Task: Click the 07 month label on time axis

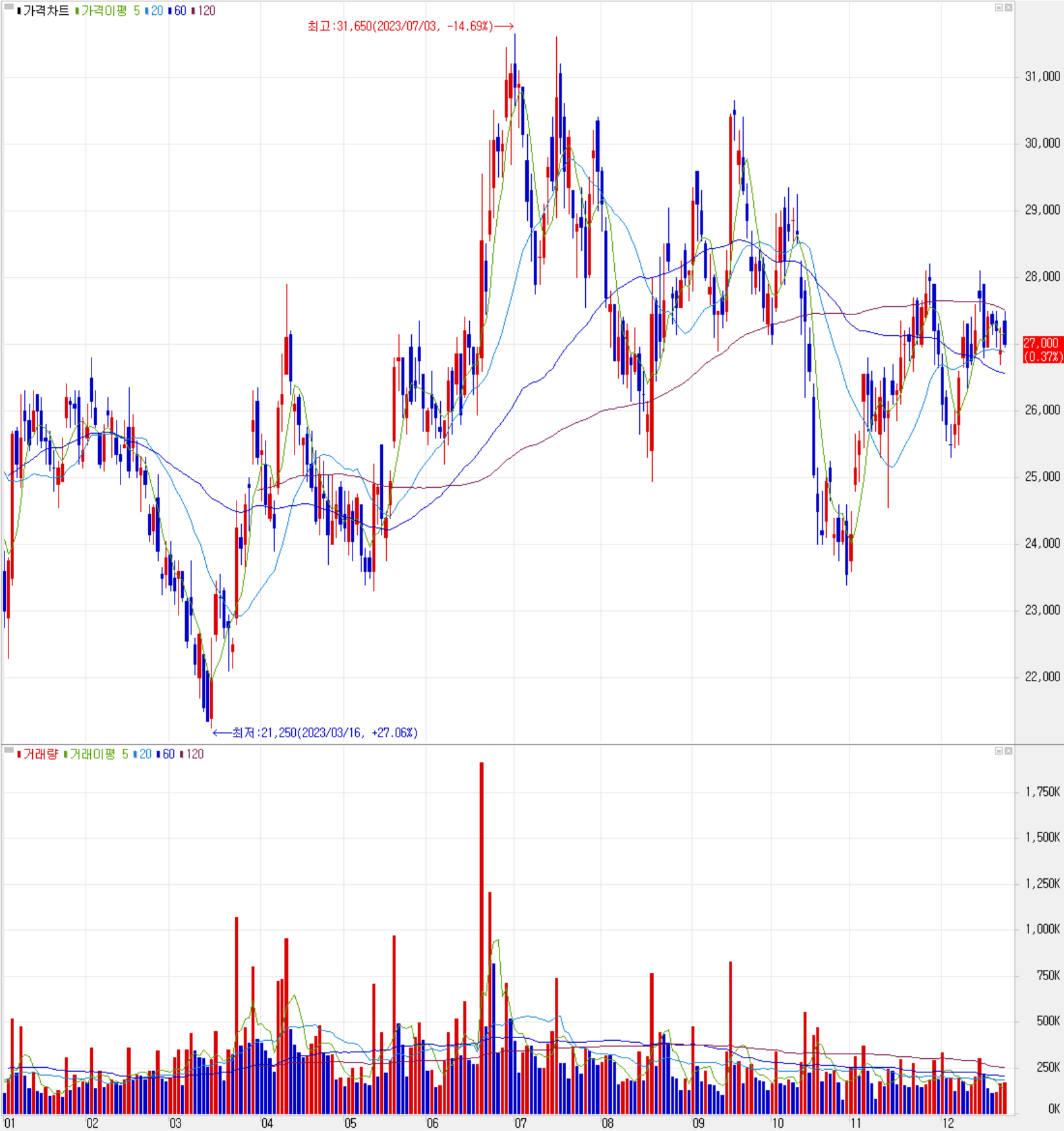Action: click(520, 1123)
